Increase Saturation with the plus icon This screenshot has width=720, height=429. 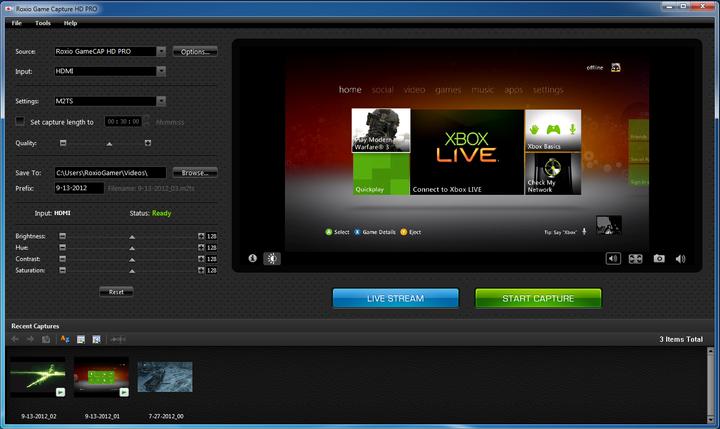click(201, 270)
